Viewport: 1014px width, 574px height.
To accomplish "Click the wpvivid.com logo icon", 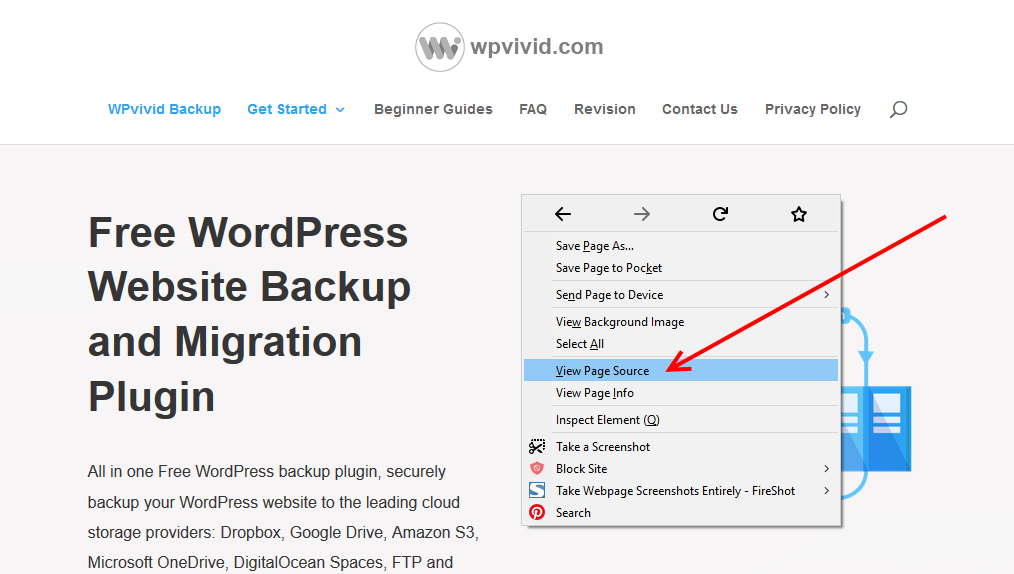I will point(440,47).
